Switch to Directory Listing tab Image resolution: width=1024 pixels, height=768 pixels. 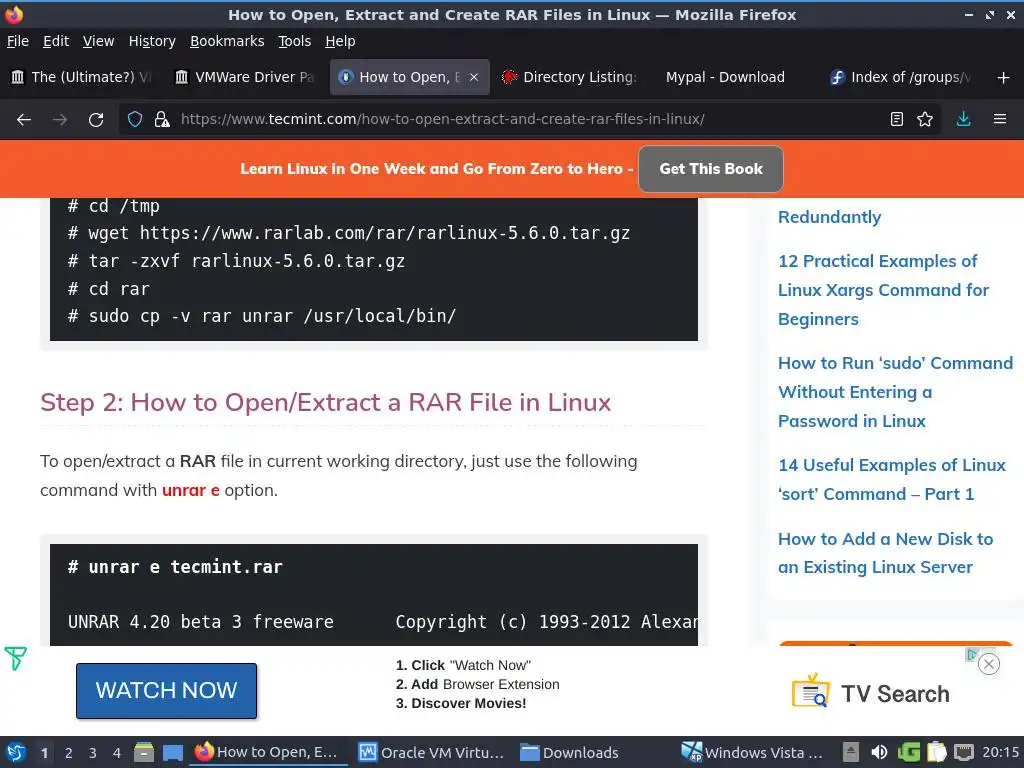click(569, 77)
